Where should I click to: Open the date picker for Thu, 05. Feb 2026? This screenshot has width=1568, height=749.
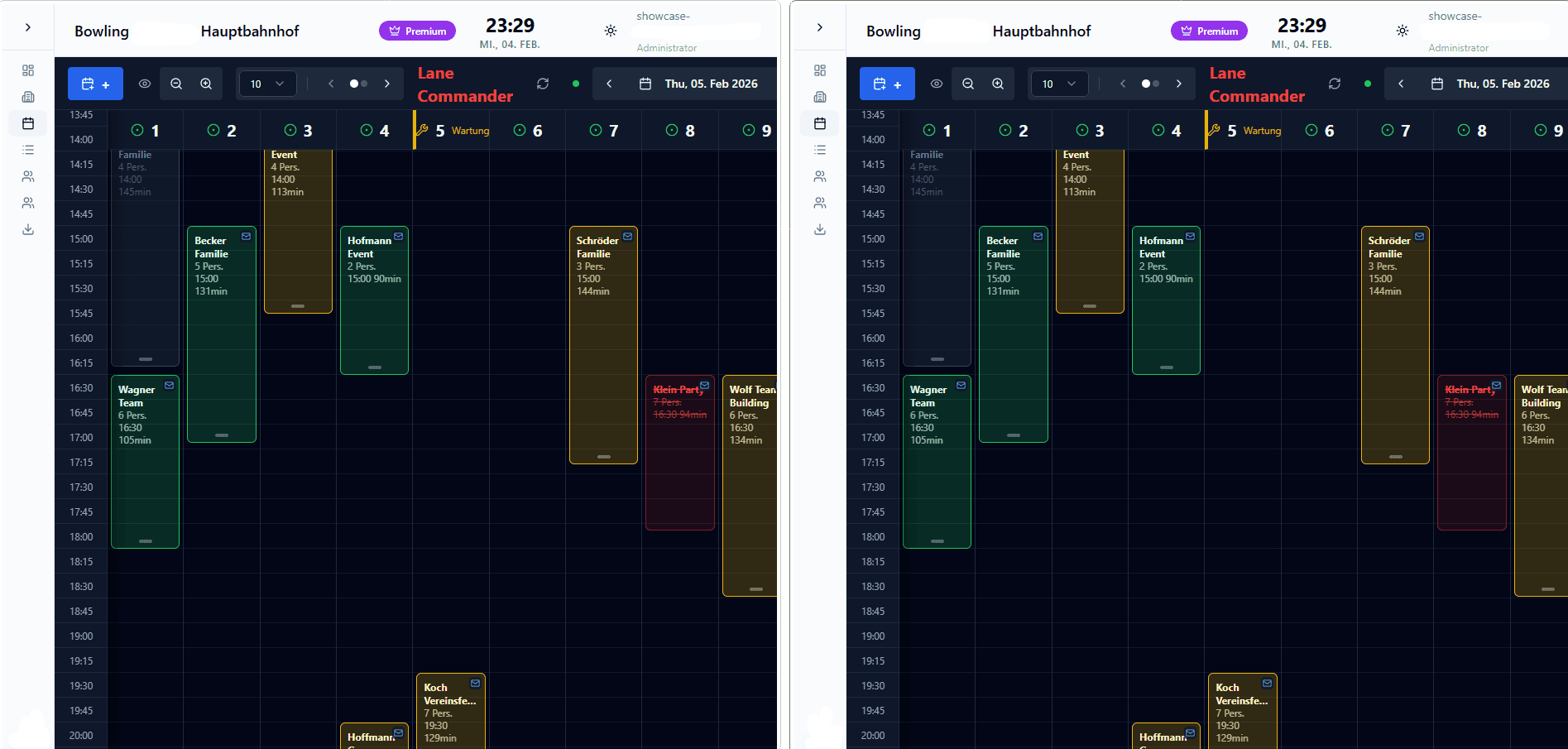tap(699, 83)
